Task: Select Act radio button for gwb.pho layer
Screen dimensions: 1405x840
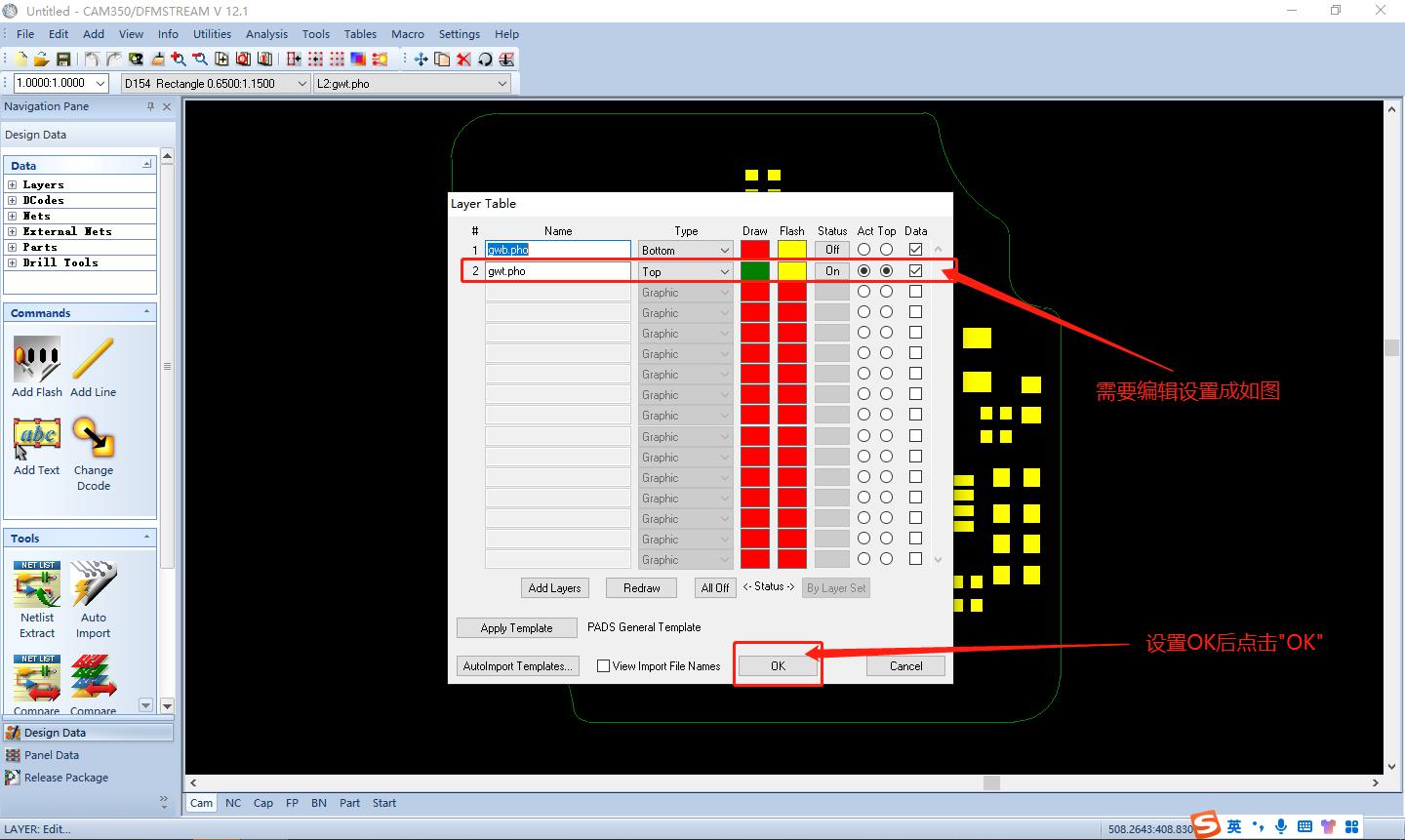Action: 863,250
